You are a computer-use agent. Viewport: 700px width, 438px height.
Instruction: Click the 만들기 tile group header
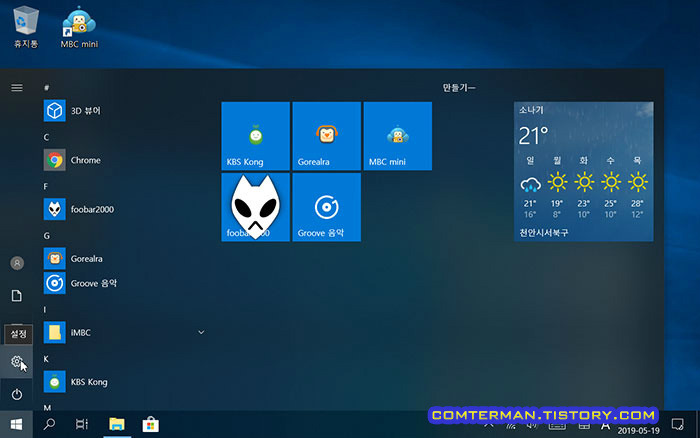pyautogui.click(x=458, y=88)
